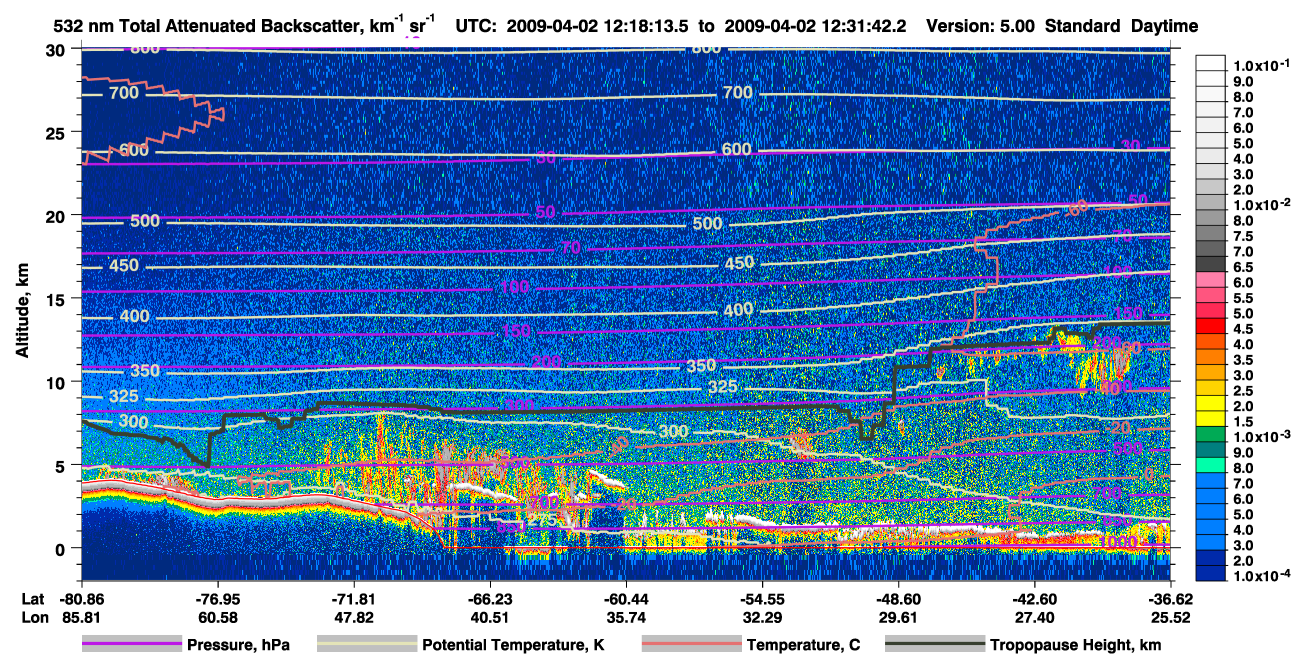
Task: Click the "UTC:" label in the header
Action: tap(476, 27)
